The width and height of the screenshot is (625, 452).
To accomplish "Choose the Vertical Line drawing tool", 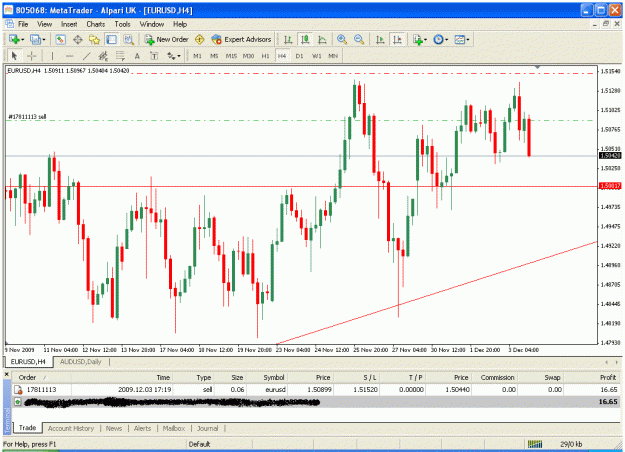I will [52, 56].
